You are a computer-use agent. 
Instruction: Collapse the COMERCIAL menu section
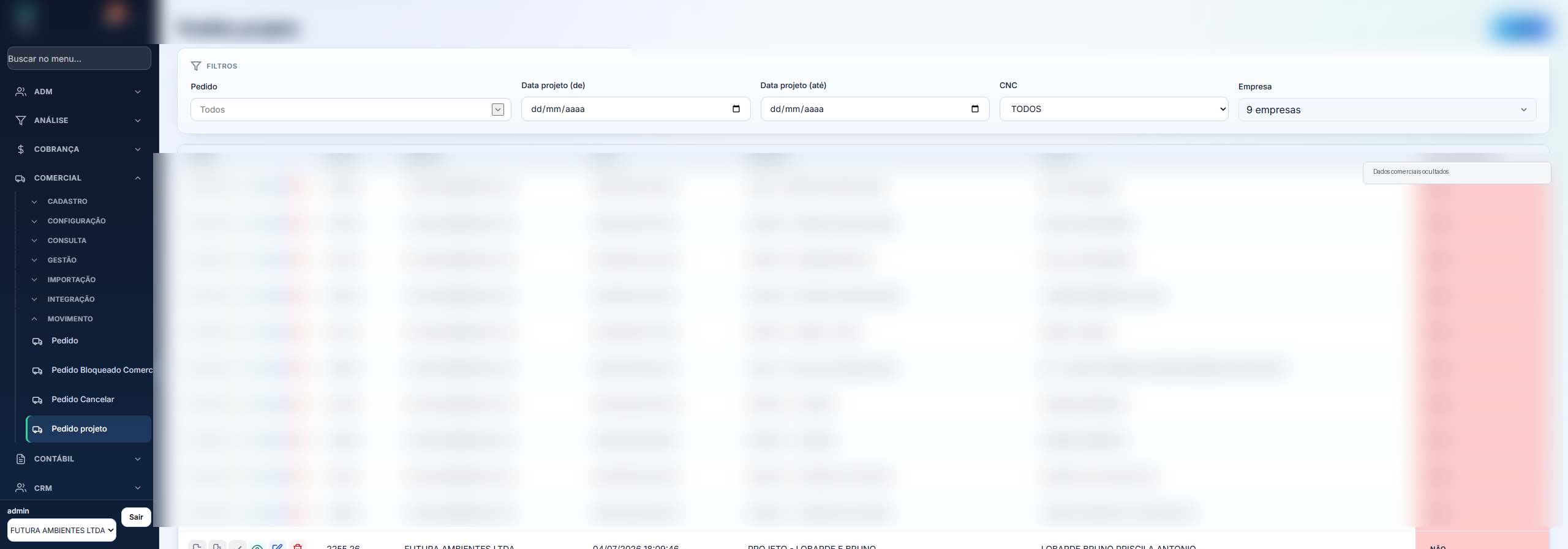click(138, 178)
